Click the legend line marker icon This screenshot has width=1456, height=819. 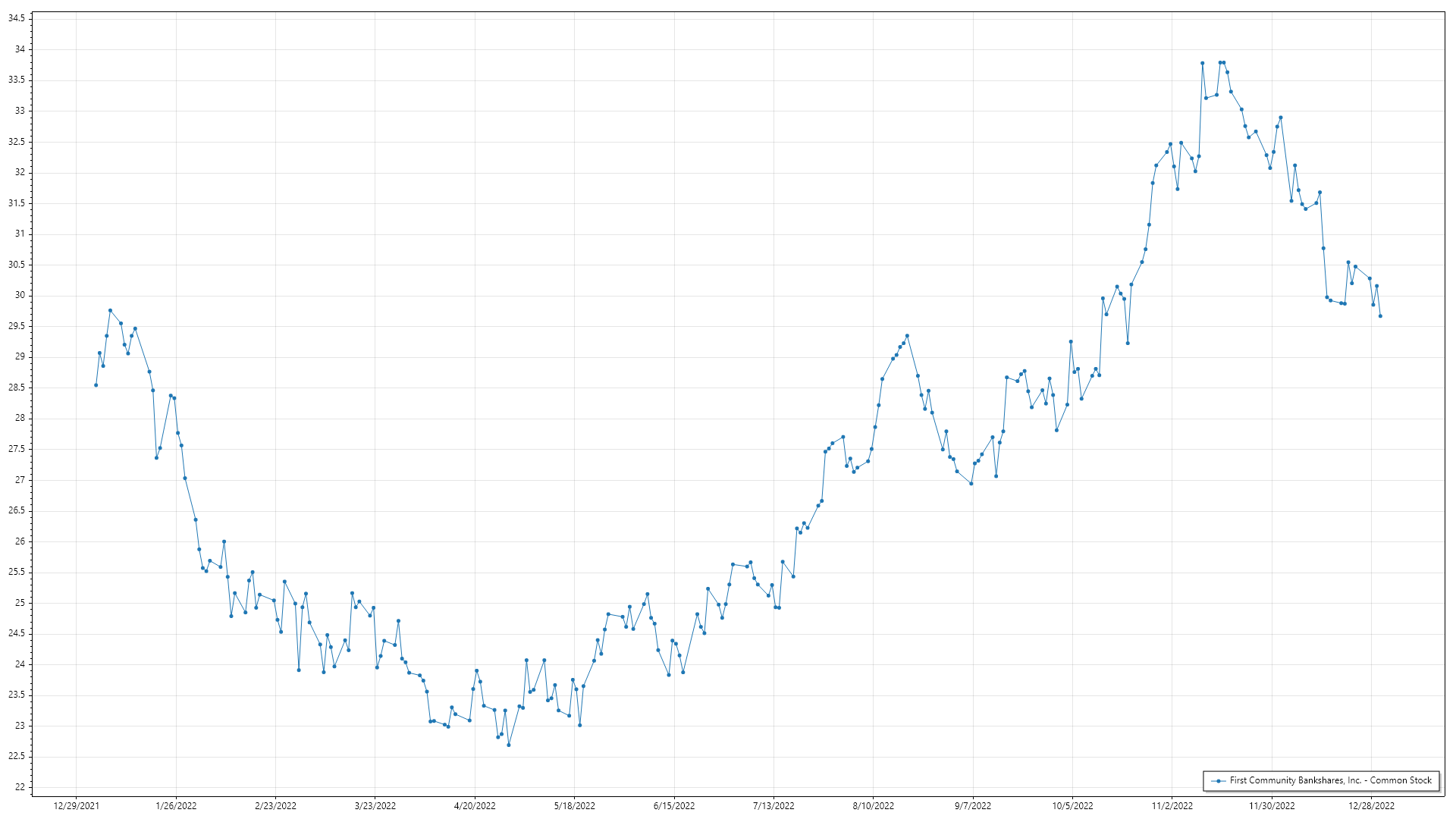coord(1219,780)
